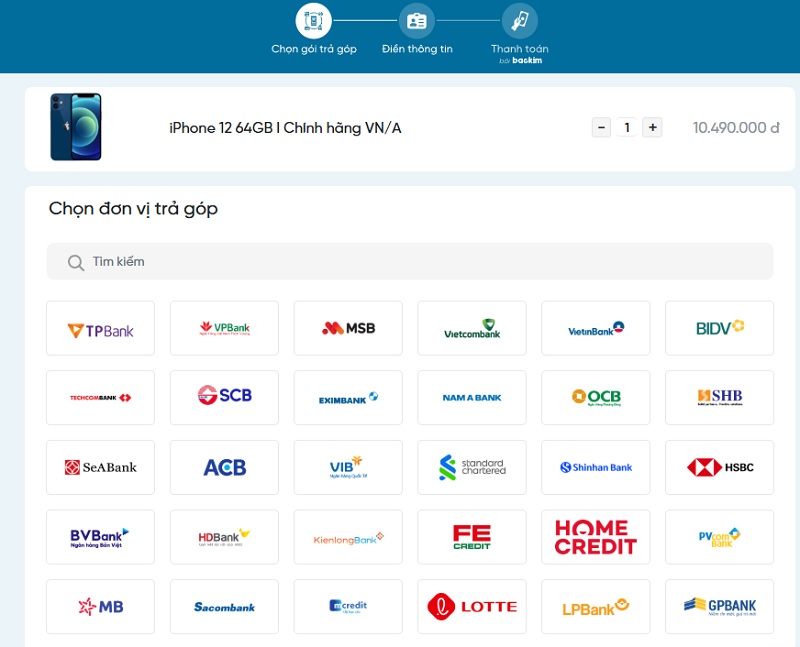Click the search magnifier icon
Image resolution: width=800 pixels, height=647 pixels.
[x=75, y=262]
